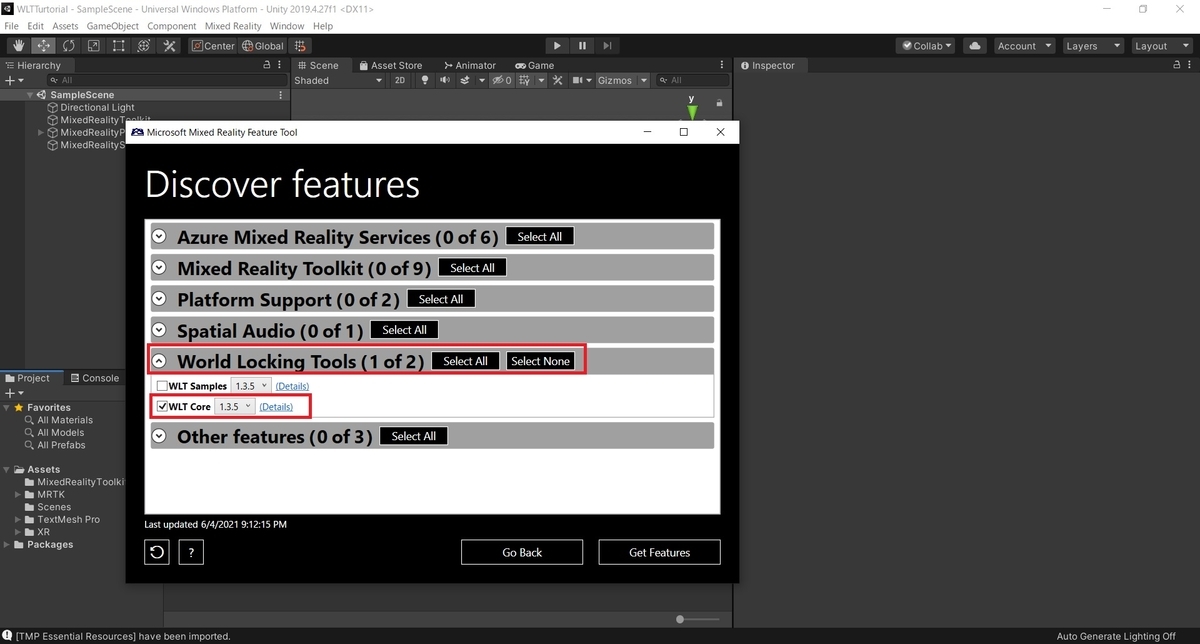The width and height of the screenshot is (1200, 644).
Task: Expand Azure Mixed Reality Services section
Action: [159, 237]
